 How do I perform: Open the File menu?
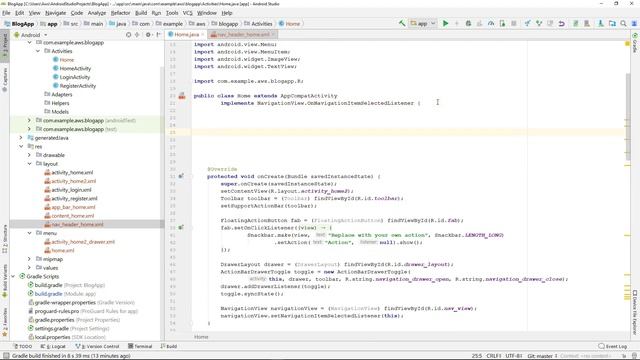[x=6, y=13]
